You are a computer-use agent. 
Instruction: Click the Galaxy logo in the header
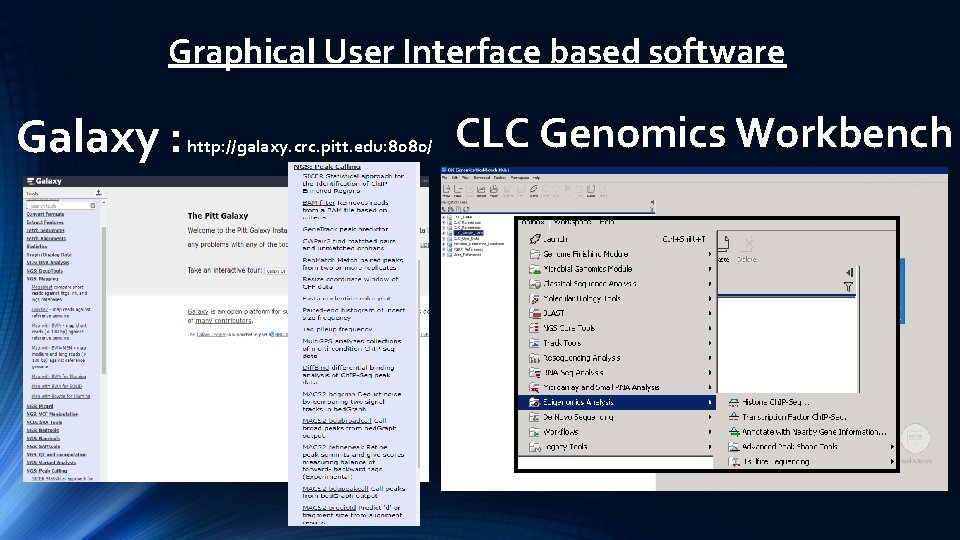(x=44, y=181)
